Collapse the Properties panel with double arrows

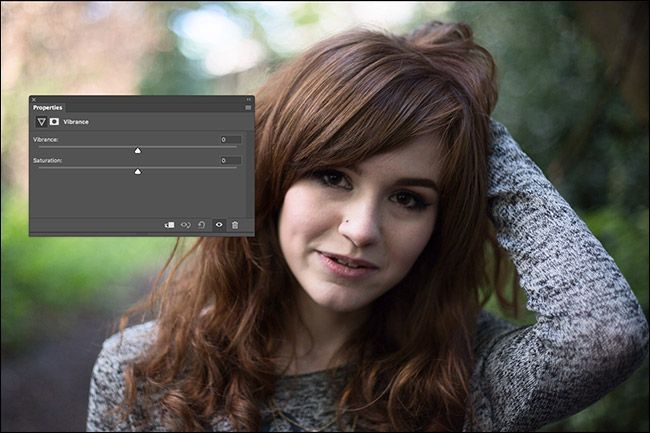(x=248, y=99)
